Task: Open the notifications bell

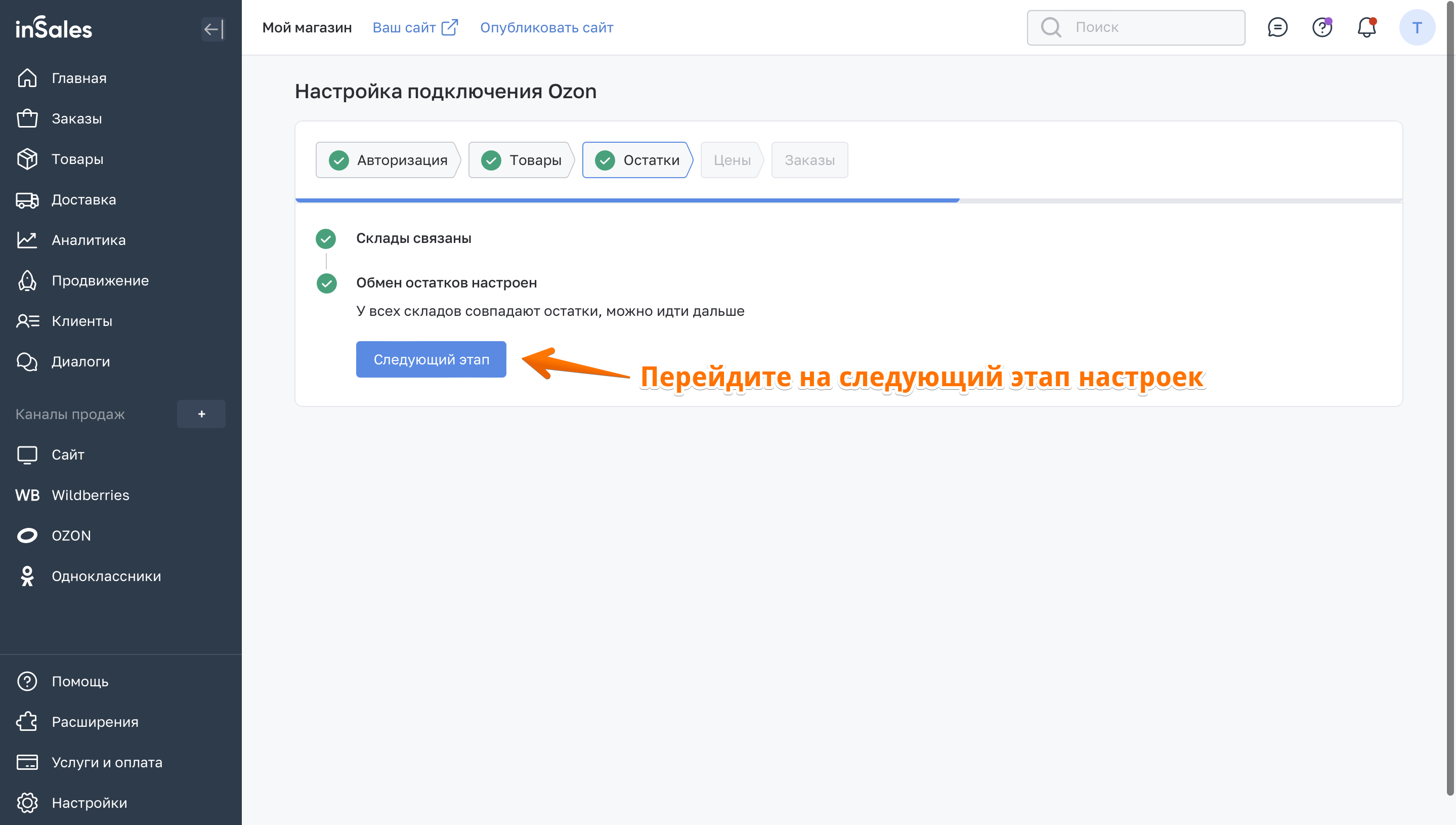Action: coord(1366,27)
